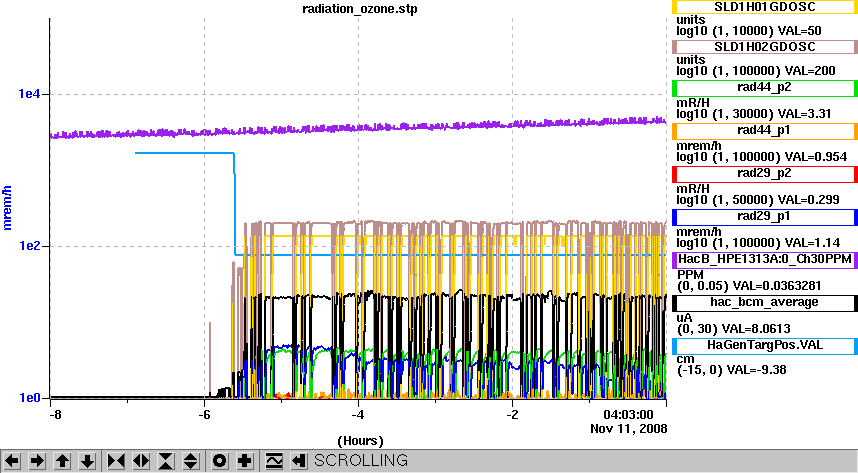Click the SCROLLING status text
This screenshot has height=473, width=858.
click(361, 460)
